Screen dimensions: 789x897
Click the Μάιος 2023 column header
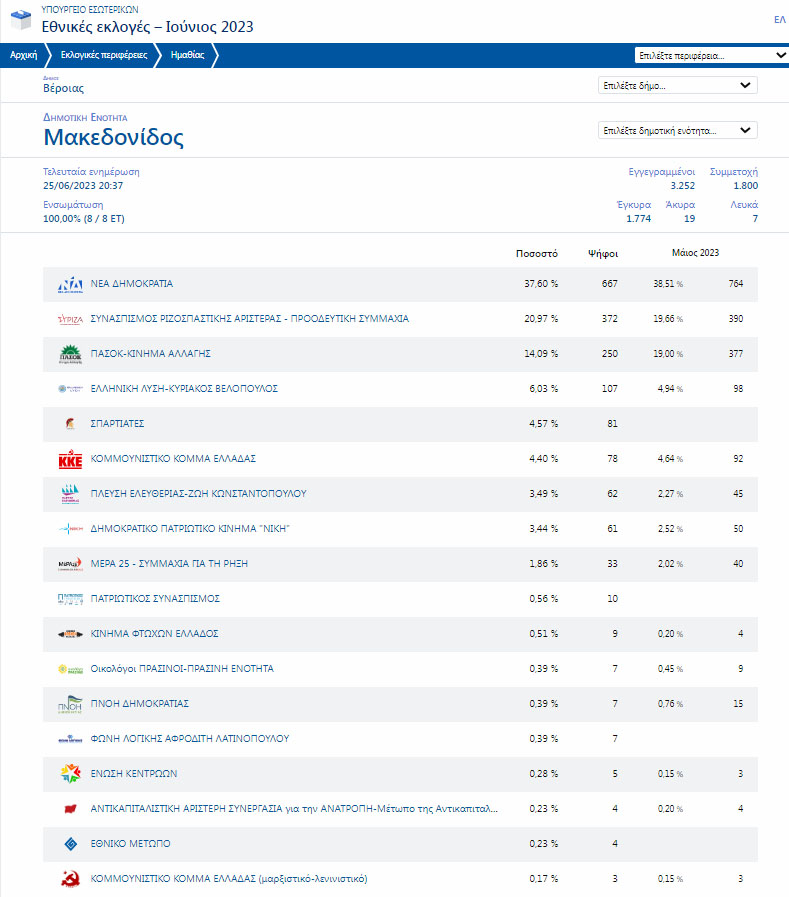point(695,253)
